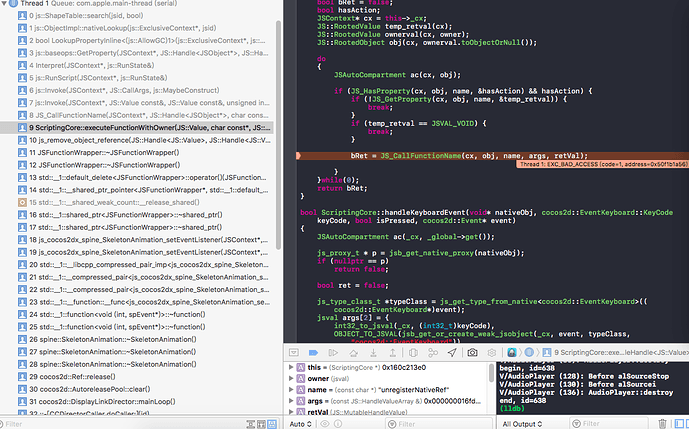This screenshot has height=429, width=689.
Task: Simulate location arrow icon
Action: tap(452, 353)
